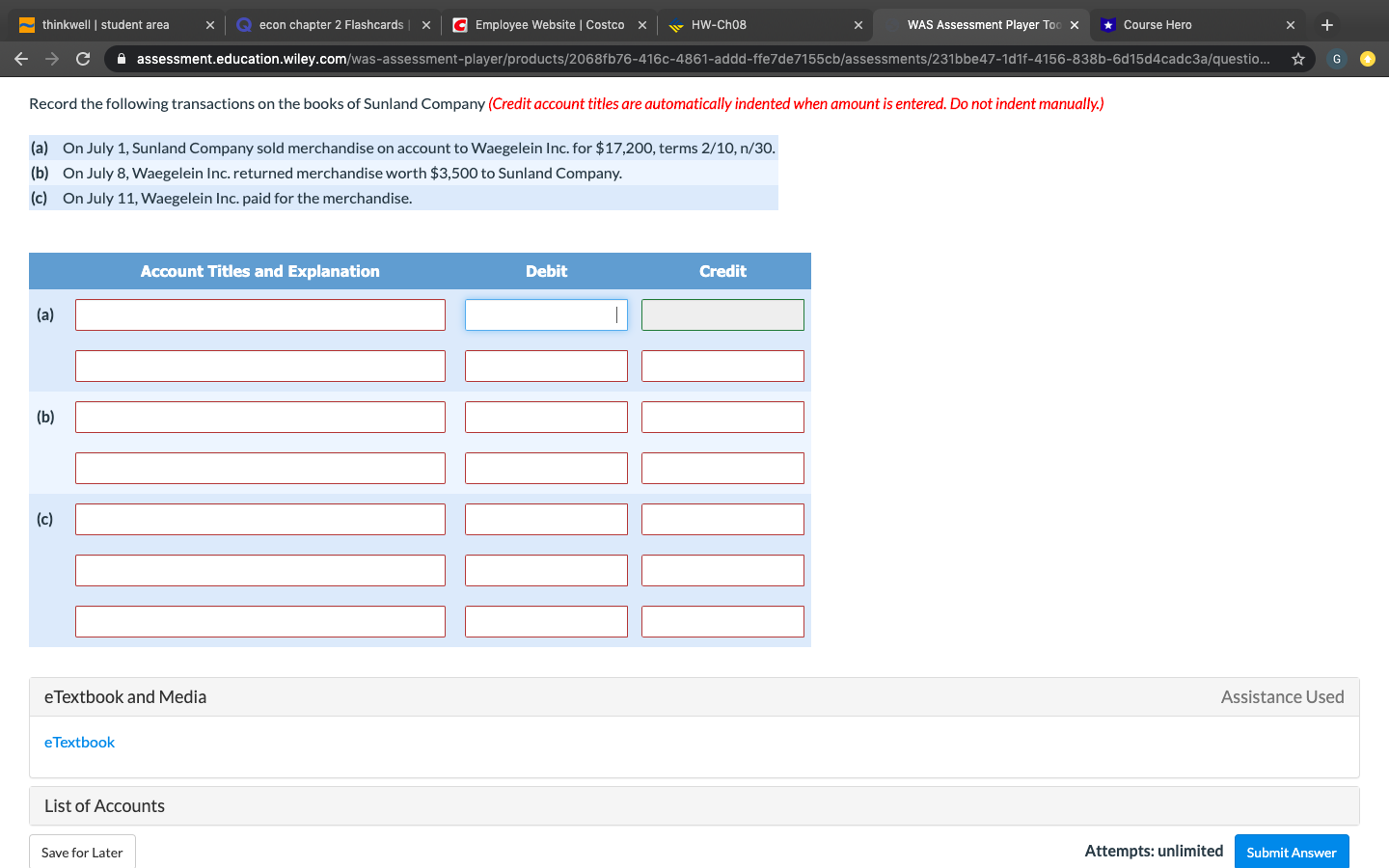The image size is (1389, 868).
Task: Switch to the thinkwell student area tab
Action: click(106, 24)
